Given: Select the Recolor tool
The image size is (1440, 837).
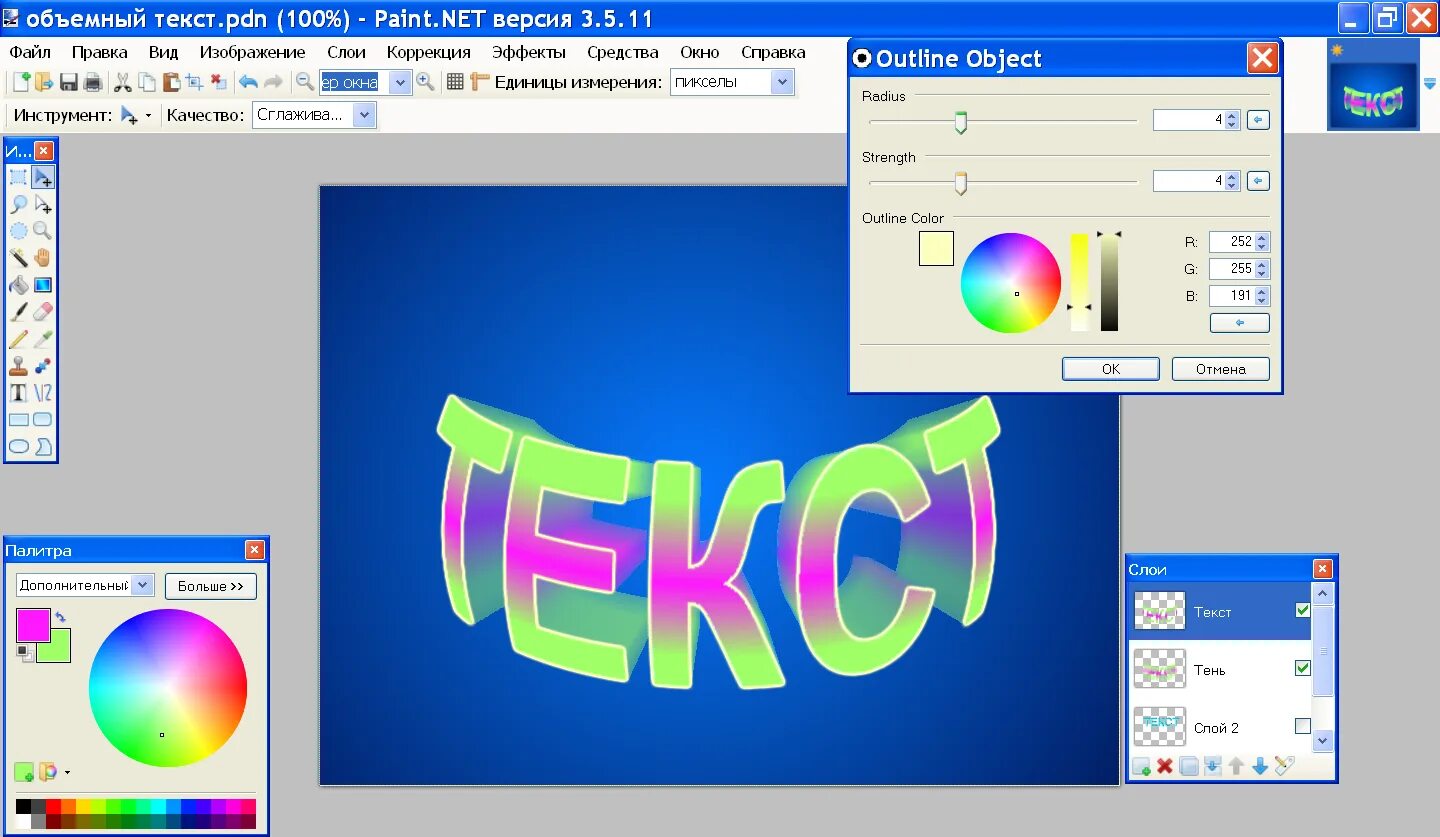Looking at the screenshot, I should [43, 366].
